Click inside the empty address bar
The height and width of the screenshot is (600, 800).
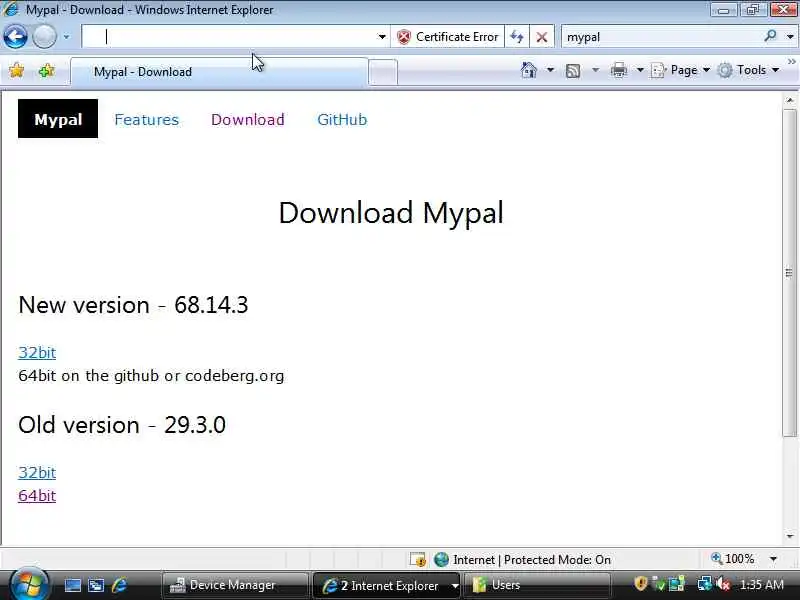coord(229,37)
